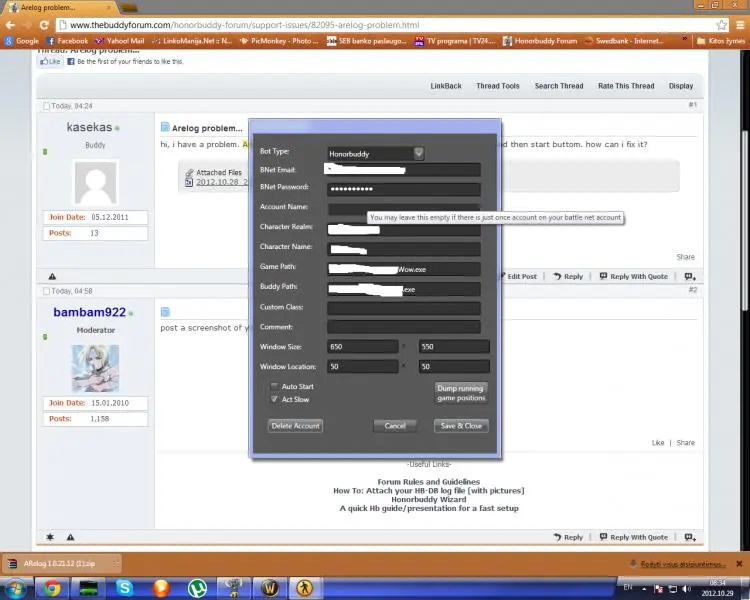Open uTorrent from the taskbar
This screenshot has height=600, width=750.
coord(197,588)
